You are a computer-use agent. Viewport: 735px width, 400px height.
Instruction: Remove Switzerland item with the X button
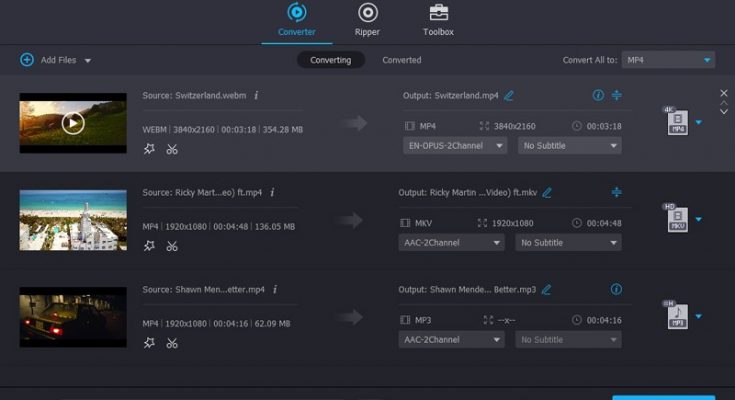pyautogui.click(x=724, y=93)
